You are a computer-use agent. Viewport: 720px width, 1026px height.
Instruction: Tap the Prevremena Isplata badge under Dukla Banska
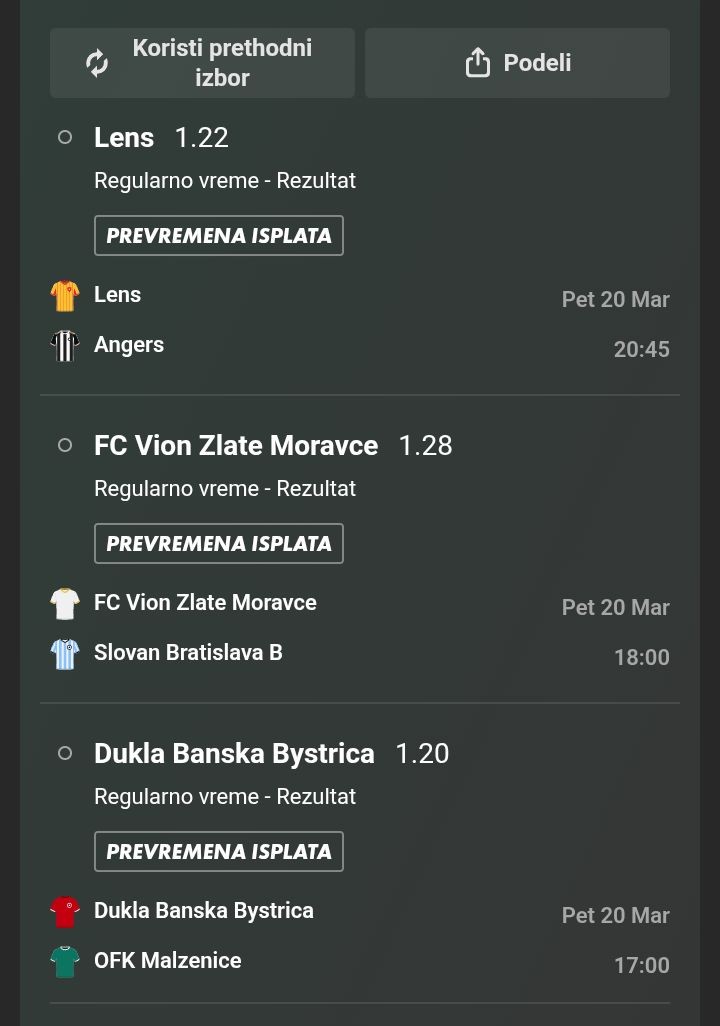pyautogui.click(x=219, y=852)
